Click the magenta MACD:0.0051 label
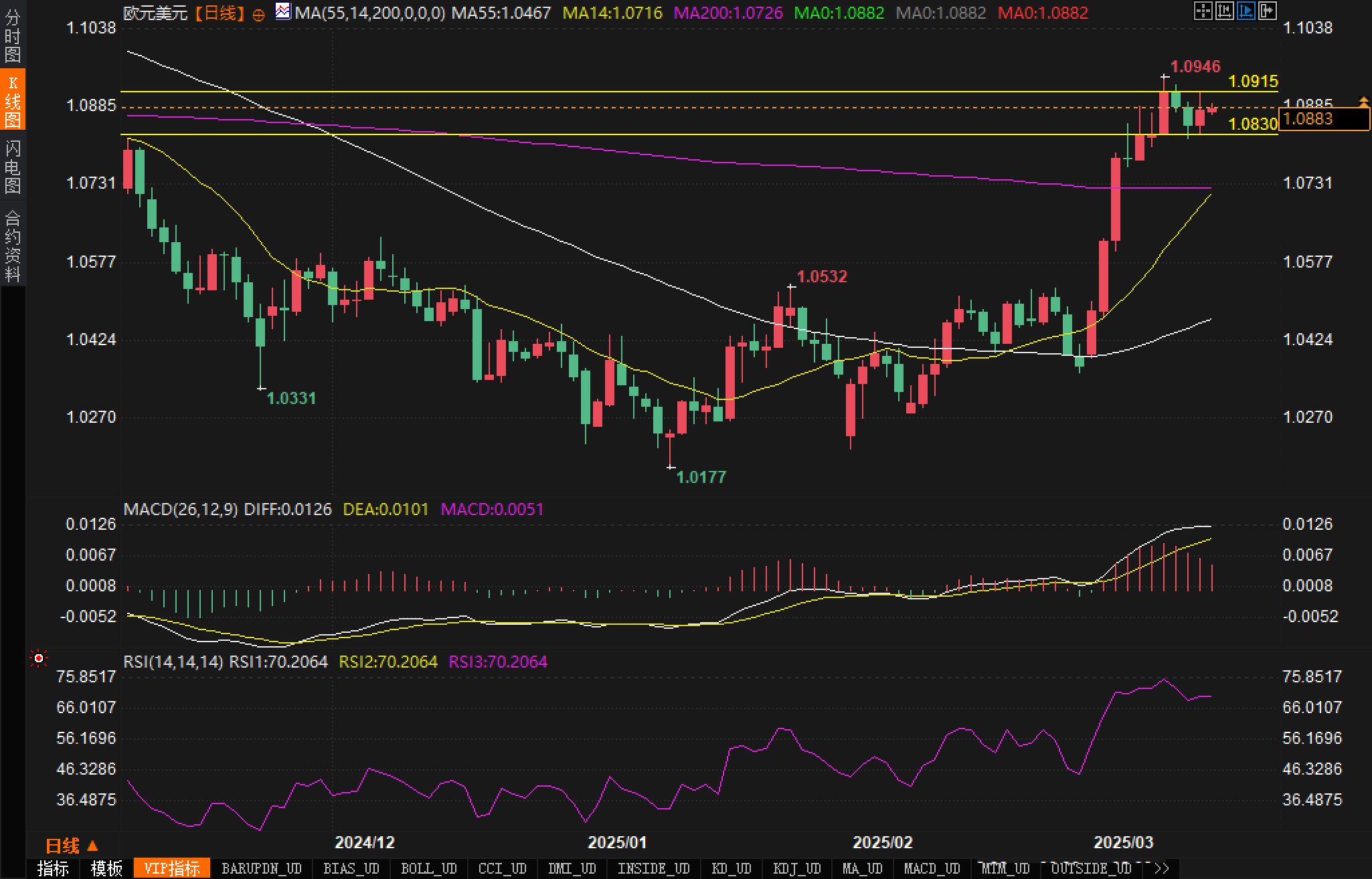1372x879 pixels. [493, 509]
